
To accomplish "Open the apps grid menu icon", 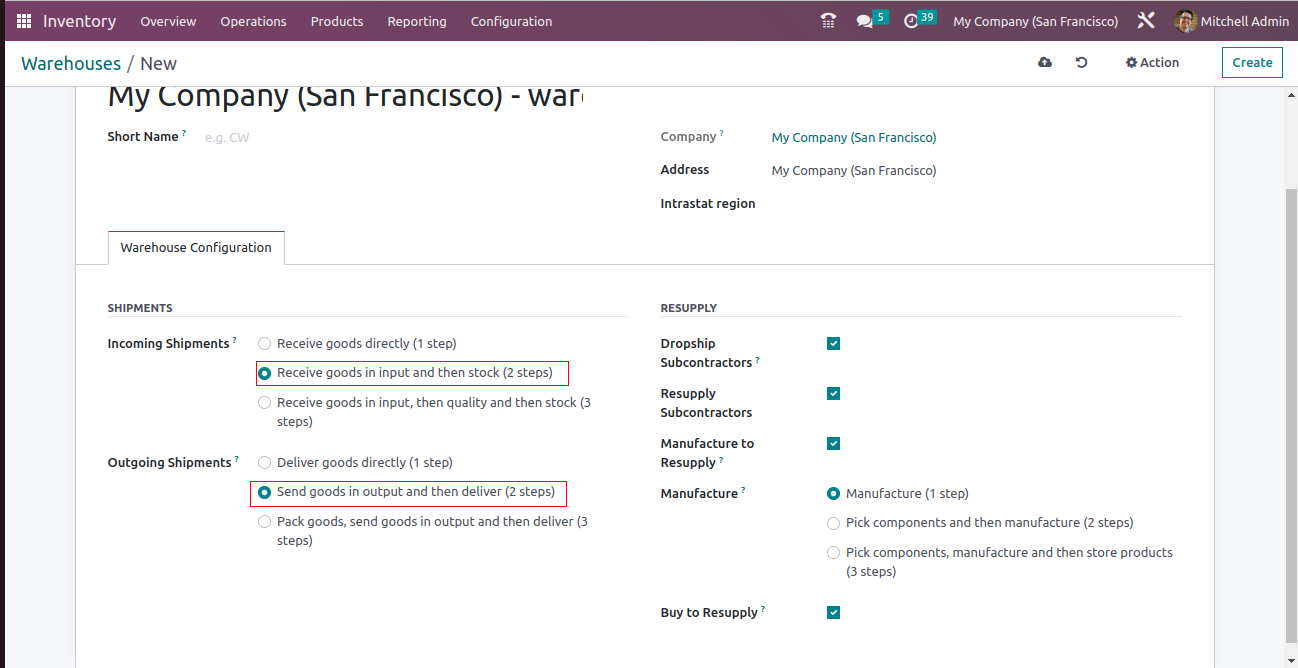I will click(24, 21).
